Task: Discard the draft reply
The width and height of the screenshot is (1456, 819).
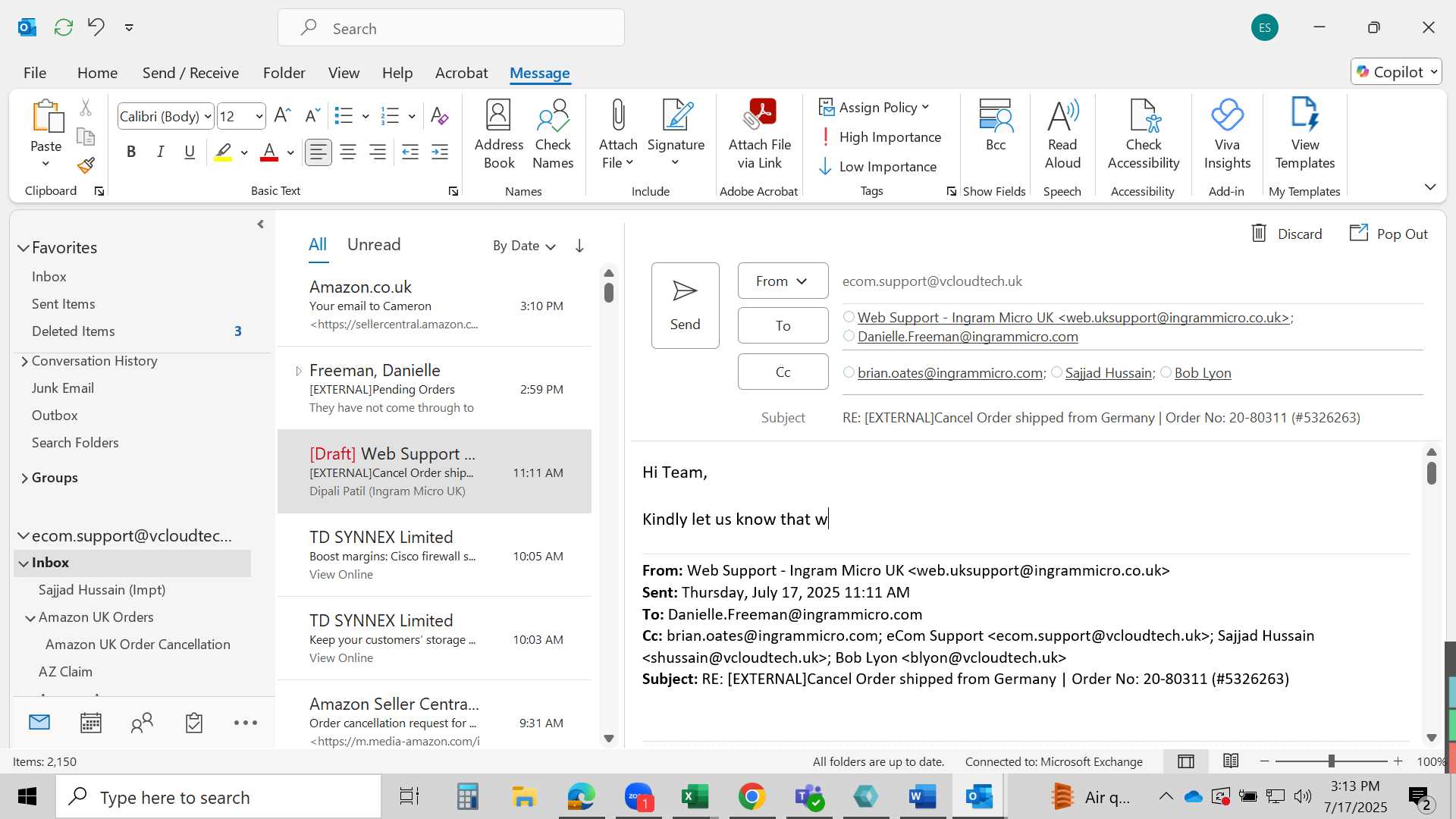Action: 1286,234
